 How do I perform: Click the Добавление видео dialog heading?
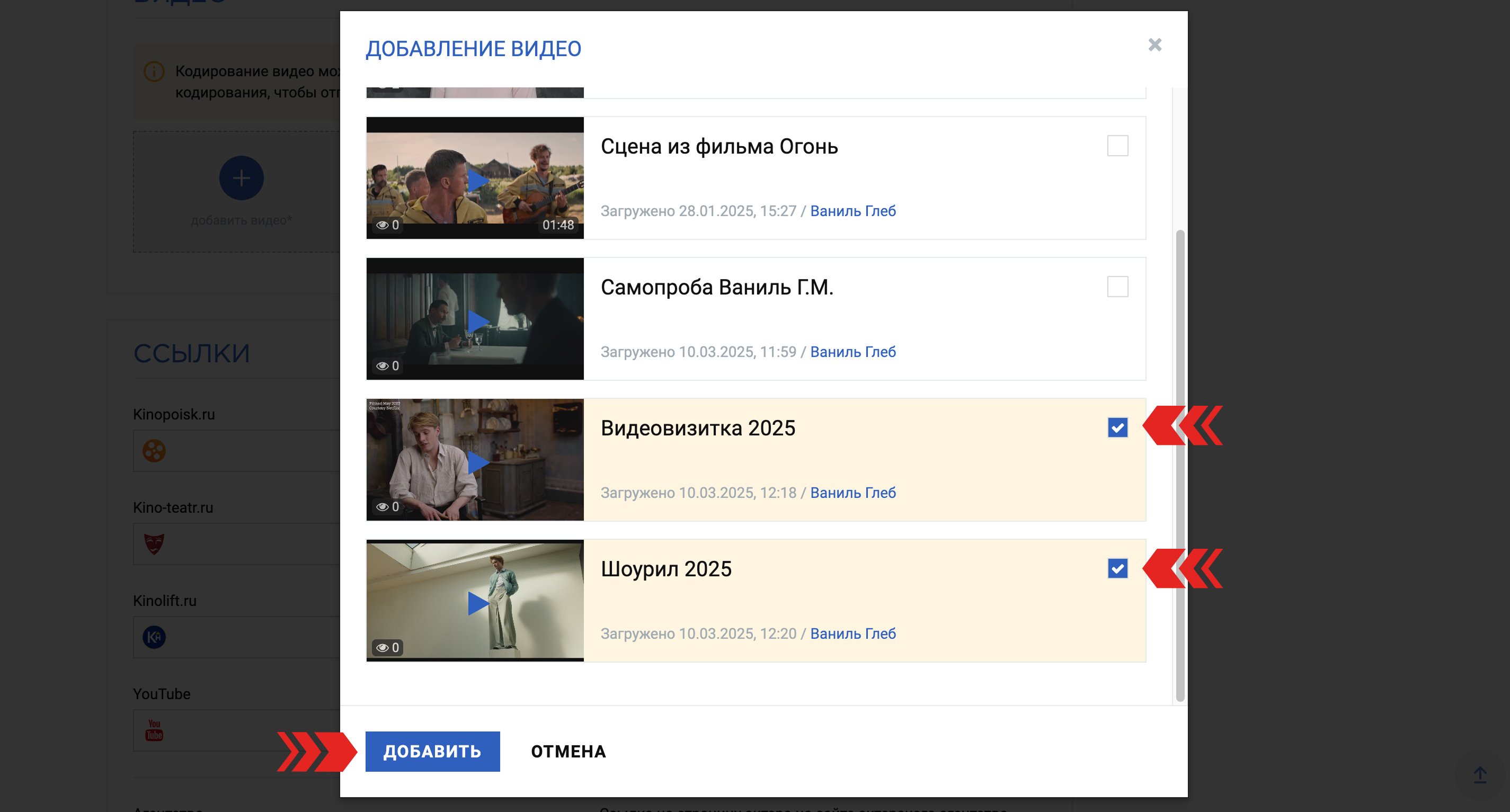pyautogui.click(x=474, y=49)
